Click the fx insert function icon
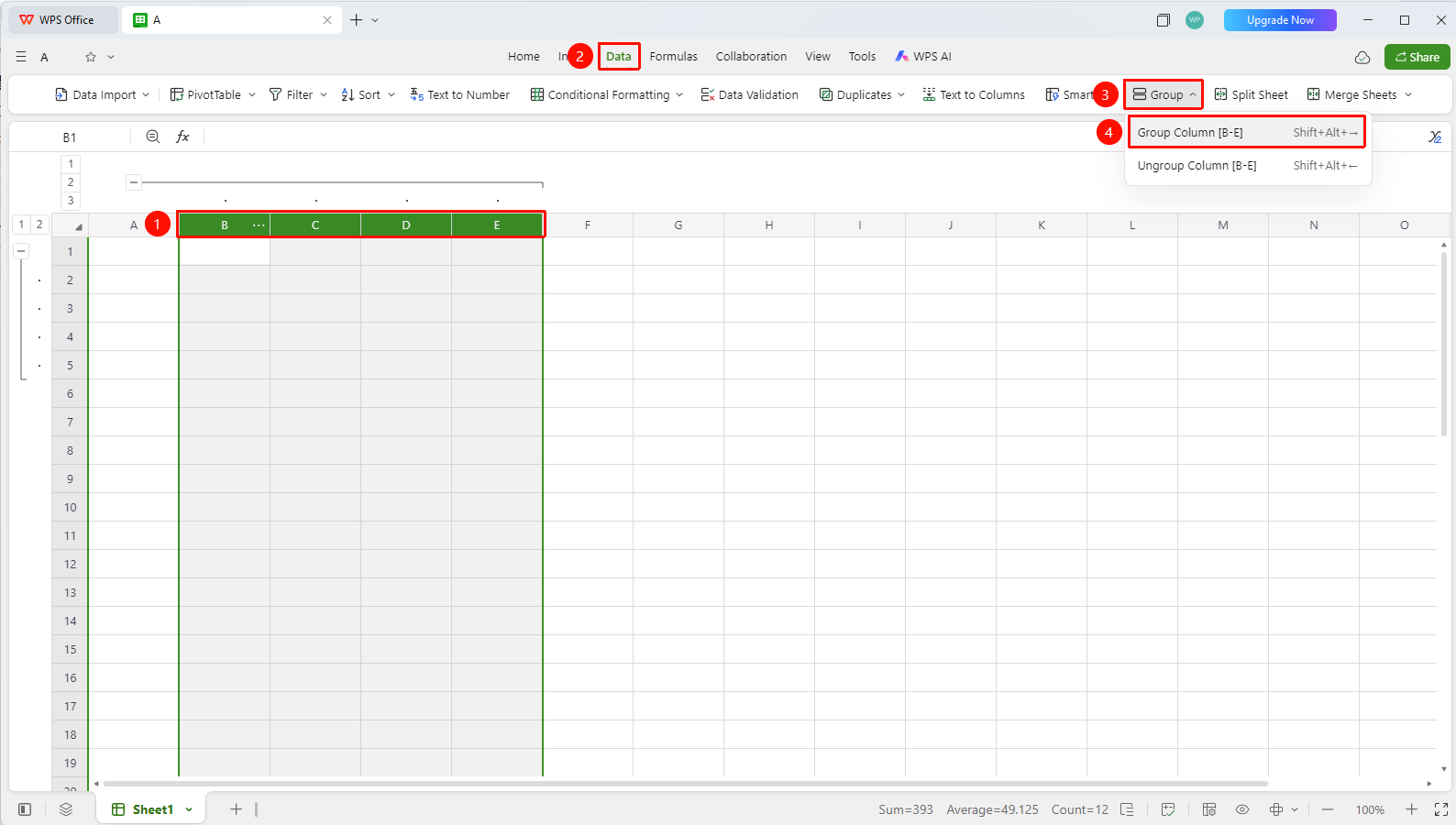 coord(182,137)
